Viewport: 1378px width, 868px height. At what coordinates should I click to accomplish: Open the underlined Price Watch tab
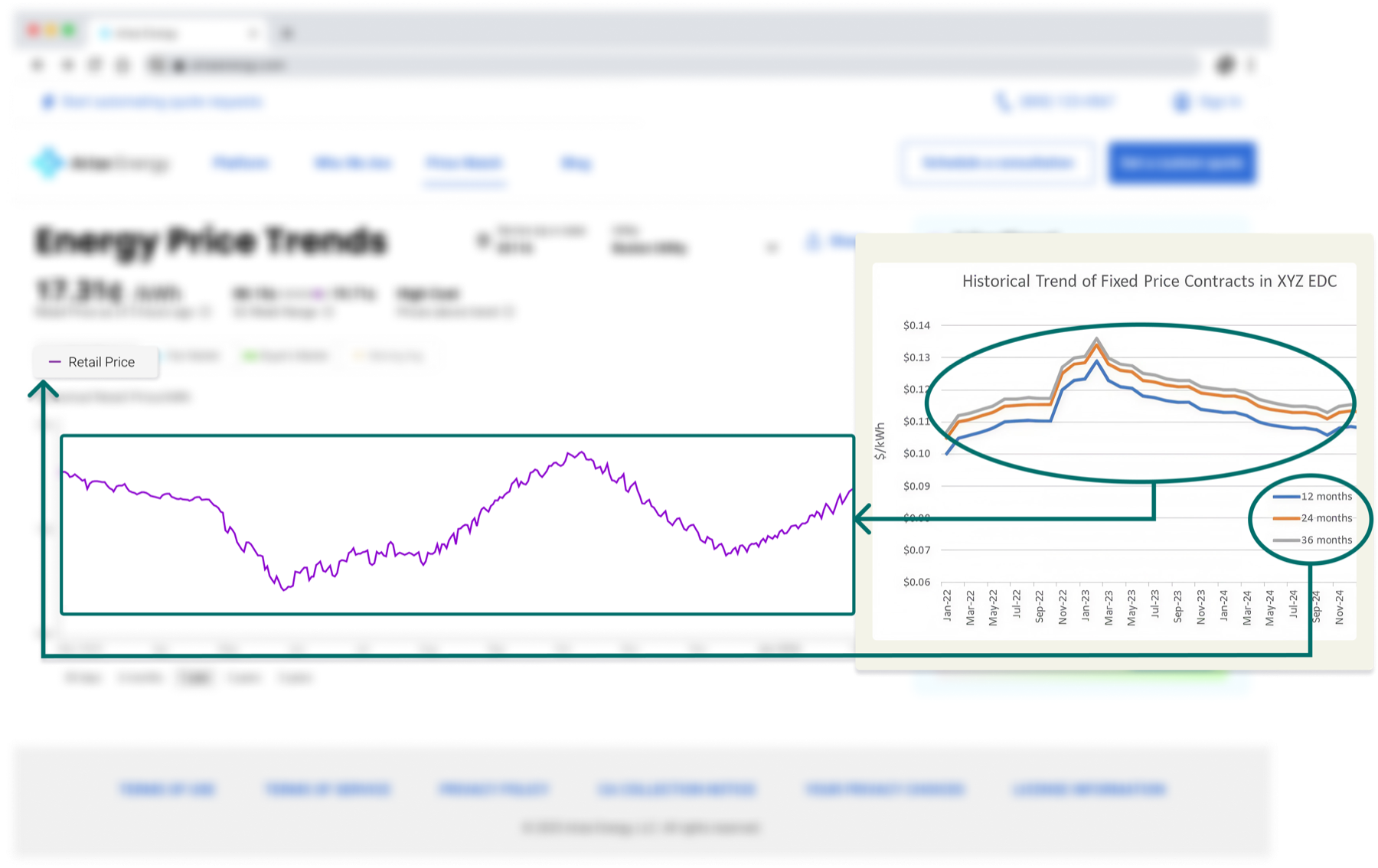[x=464, y=162]
